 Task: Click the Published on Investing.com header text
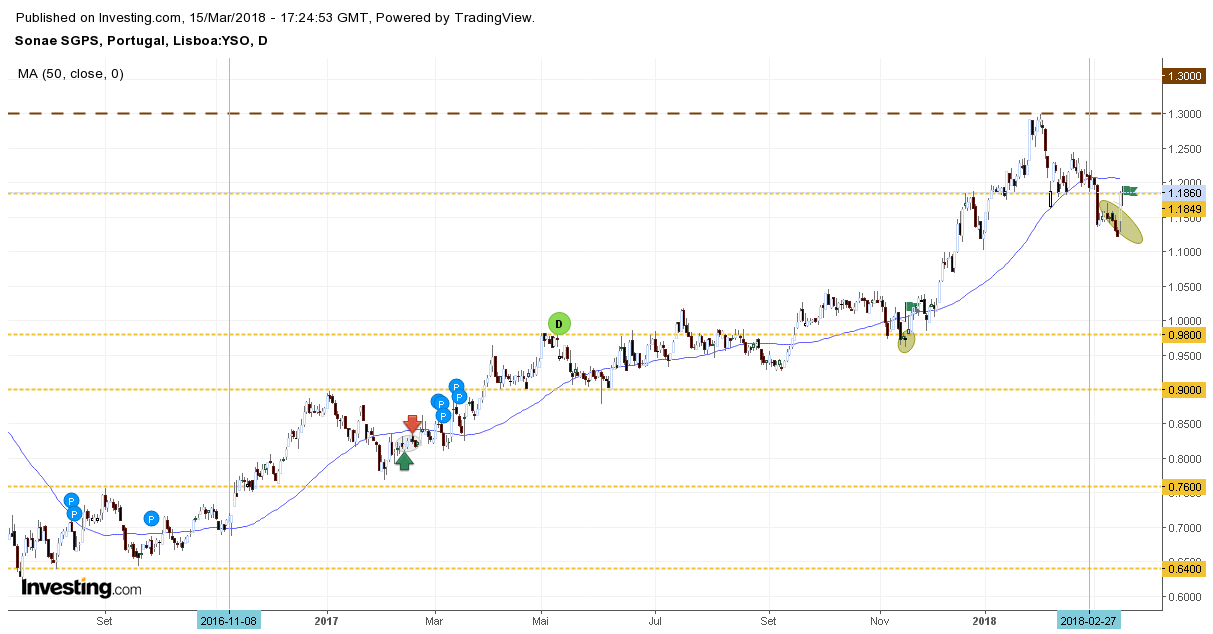[x=275, y=17]
